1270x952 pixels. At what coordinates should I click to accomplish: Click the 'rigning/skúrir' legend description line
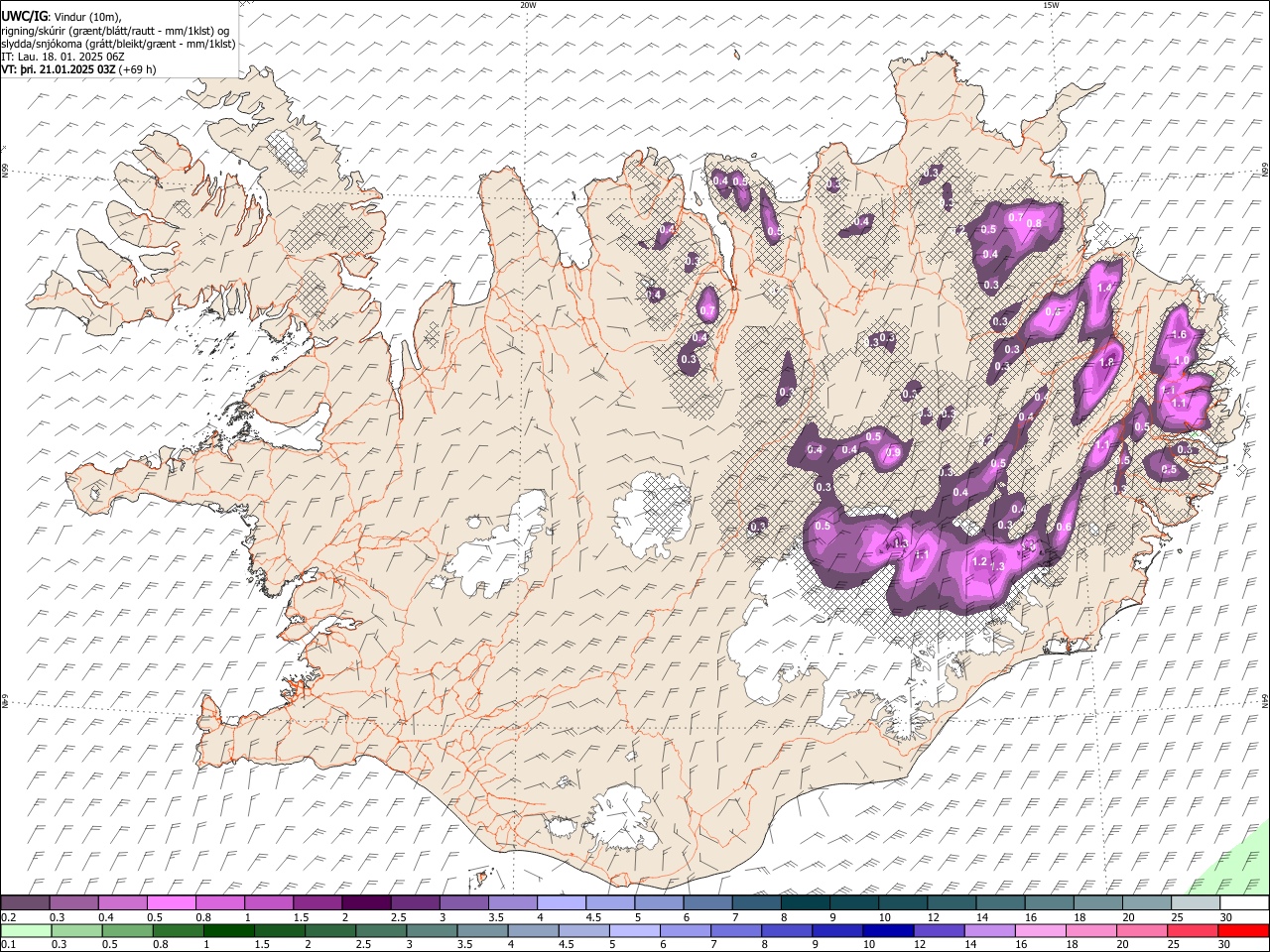click(x=116, y=30)
